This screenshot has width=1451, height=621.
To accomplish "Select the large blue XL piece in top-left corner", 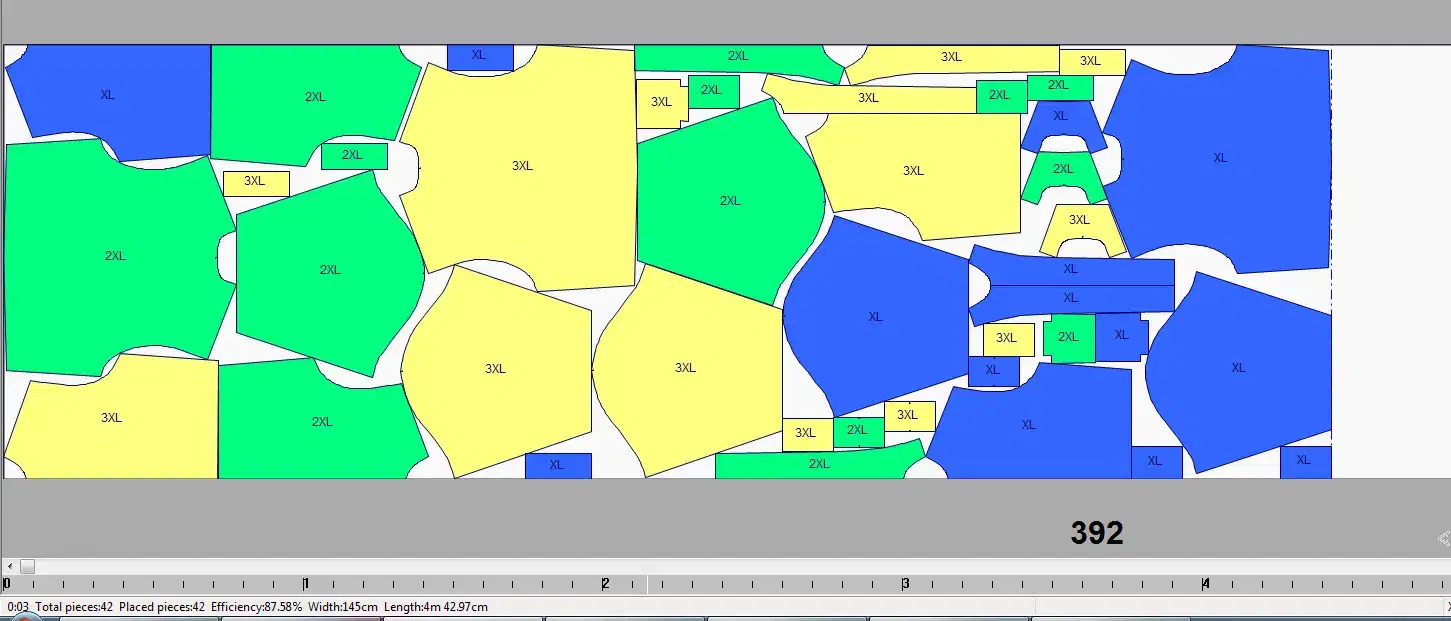I will coord(107,95).
